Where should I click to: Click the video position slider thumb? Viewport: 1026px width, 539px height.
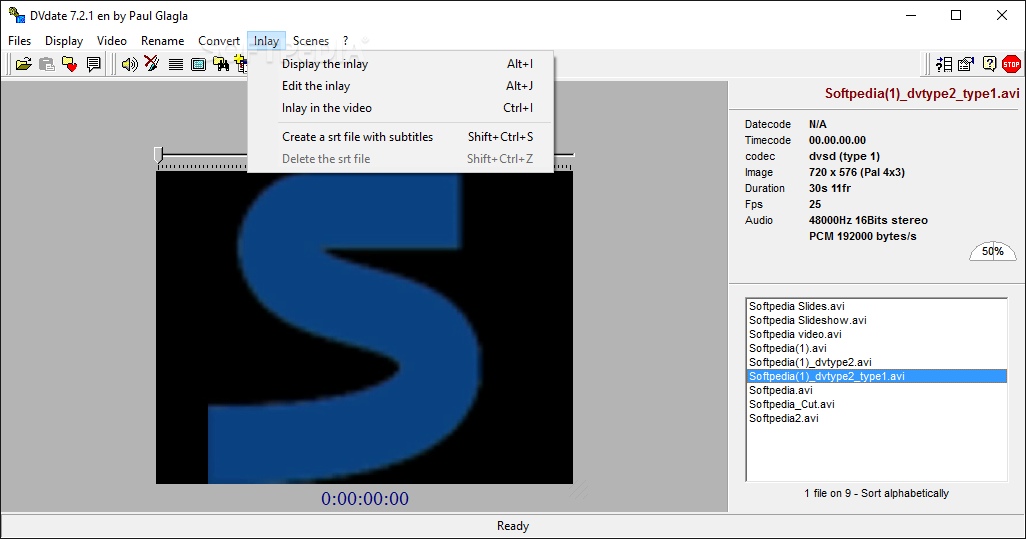tap(158, 155)
